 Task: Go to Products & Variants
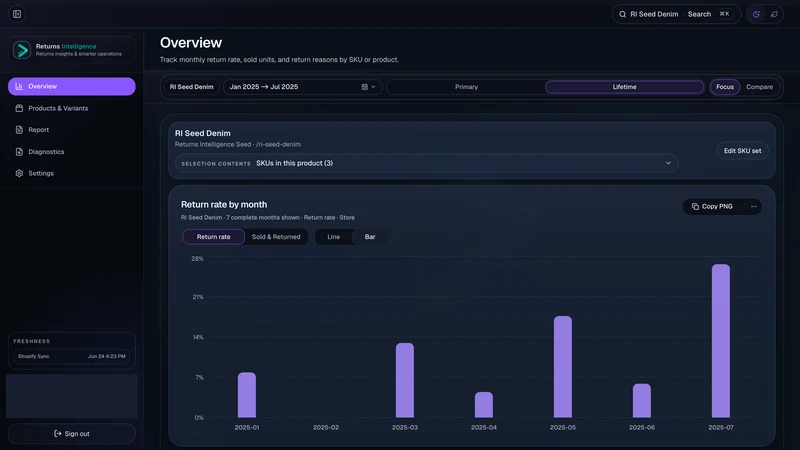[71, 108]
